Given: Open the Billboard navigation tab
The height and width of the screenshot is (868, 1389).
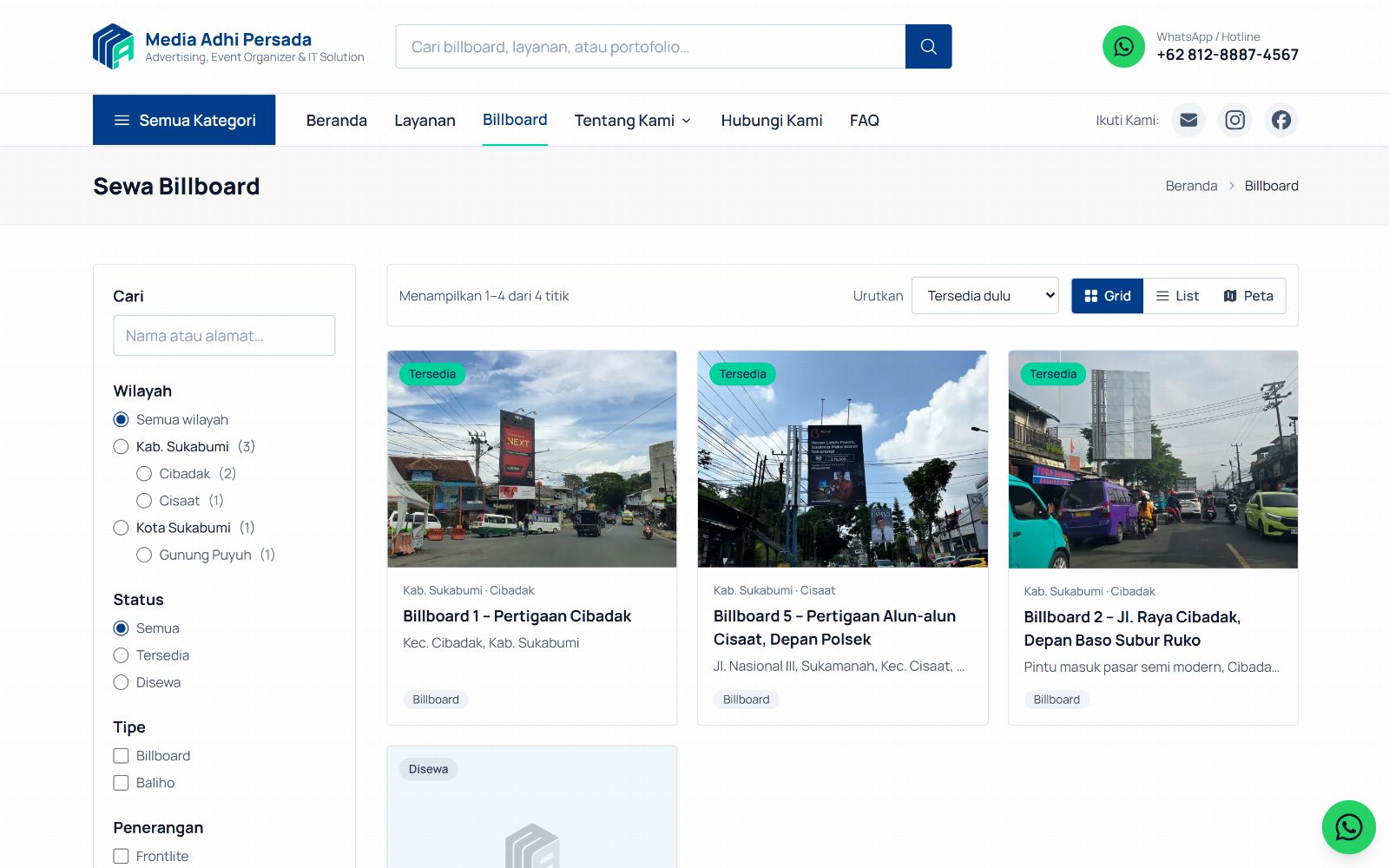Looking at the screenshot, I should [515, 120].
